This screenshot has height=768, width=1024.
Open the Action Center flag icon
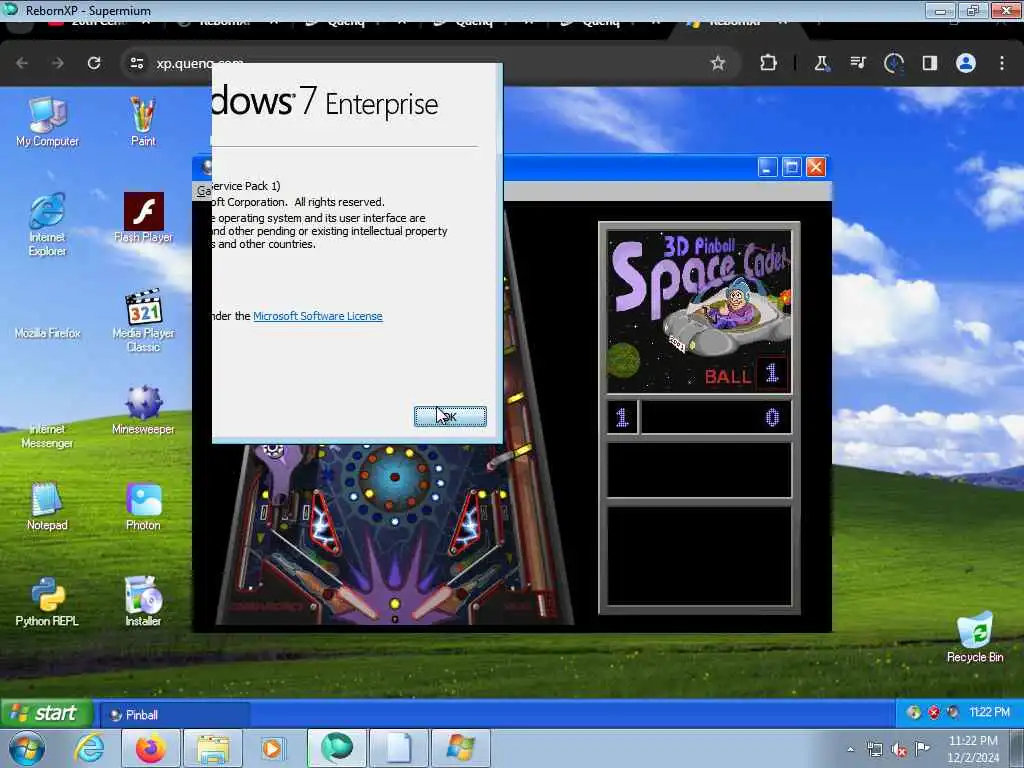[923, 749]
